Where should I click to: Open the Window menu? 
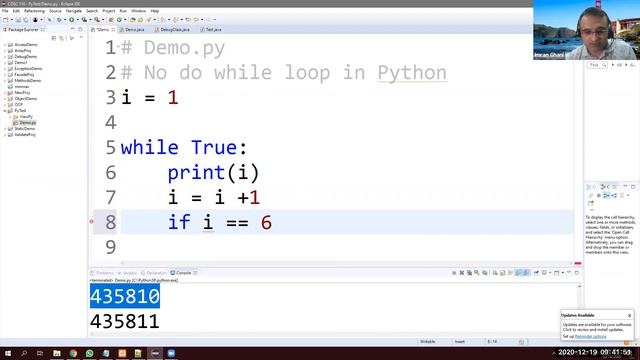pyautogui.click(x=138, y=11)
